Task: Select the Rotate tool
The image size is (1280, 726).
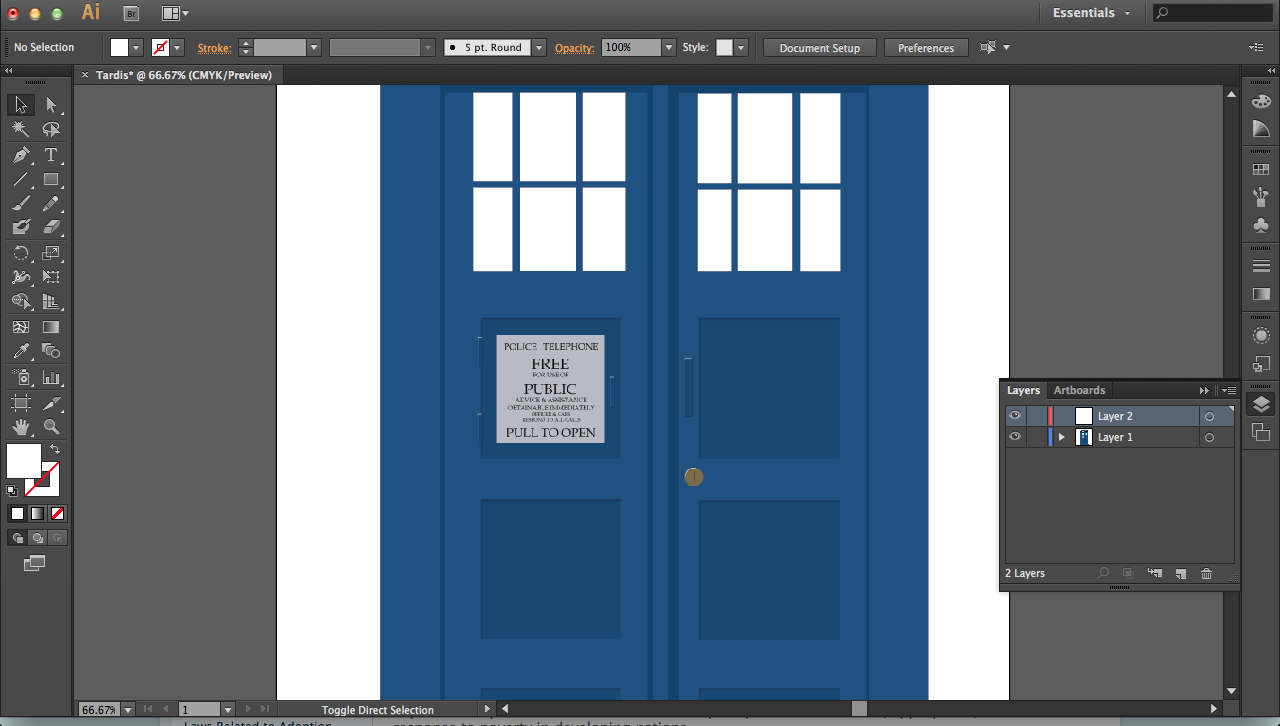Action: pyautogui.click(x=21, y=253)
